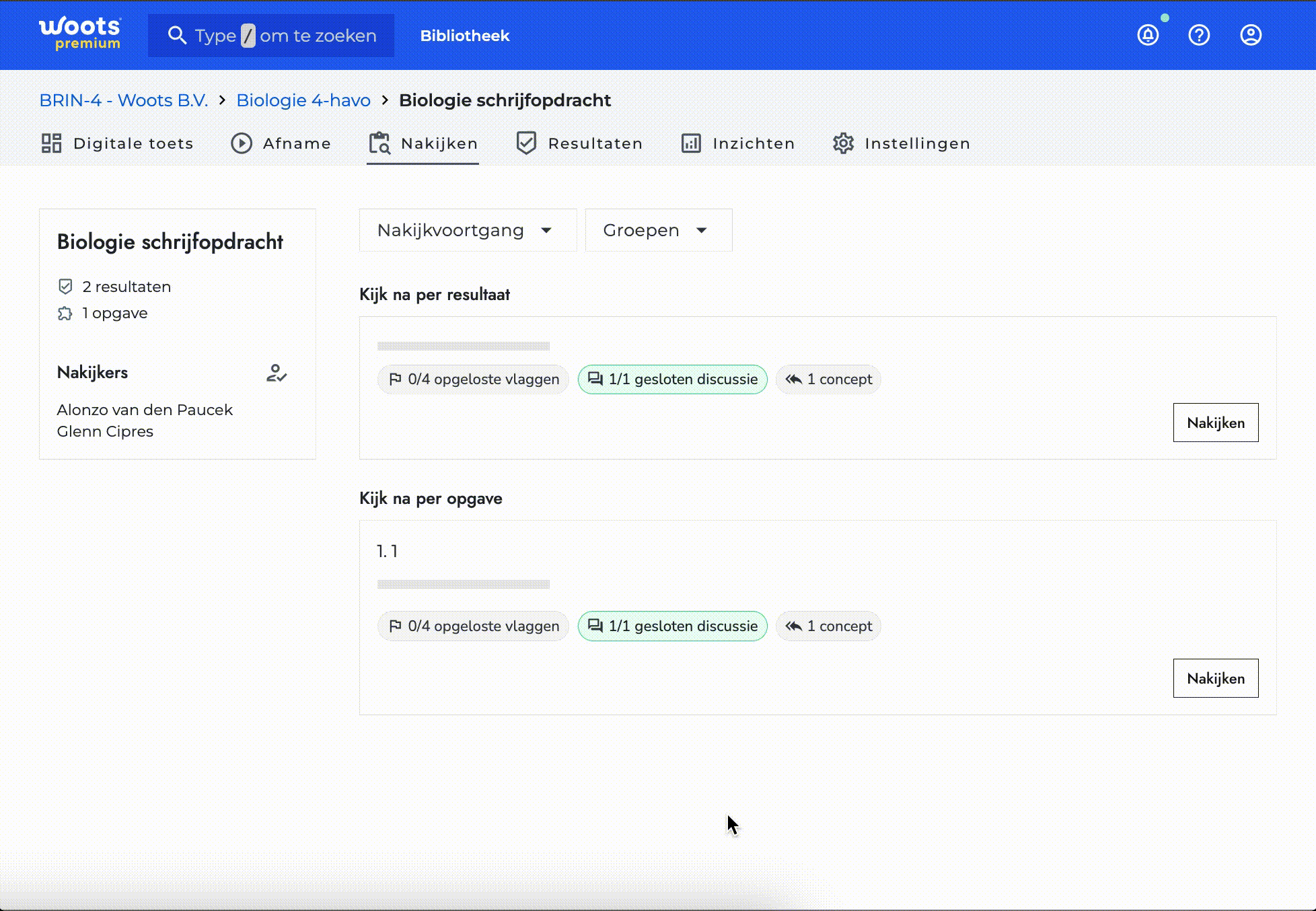Click the opgave title '1. 1'
This screenshot has height=911, width=1316.
point(388,552)
